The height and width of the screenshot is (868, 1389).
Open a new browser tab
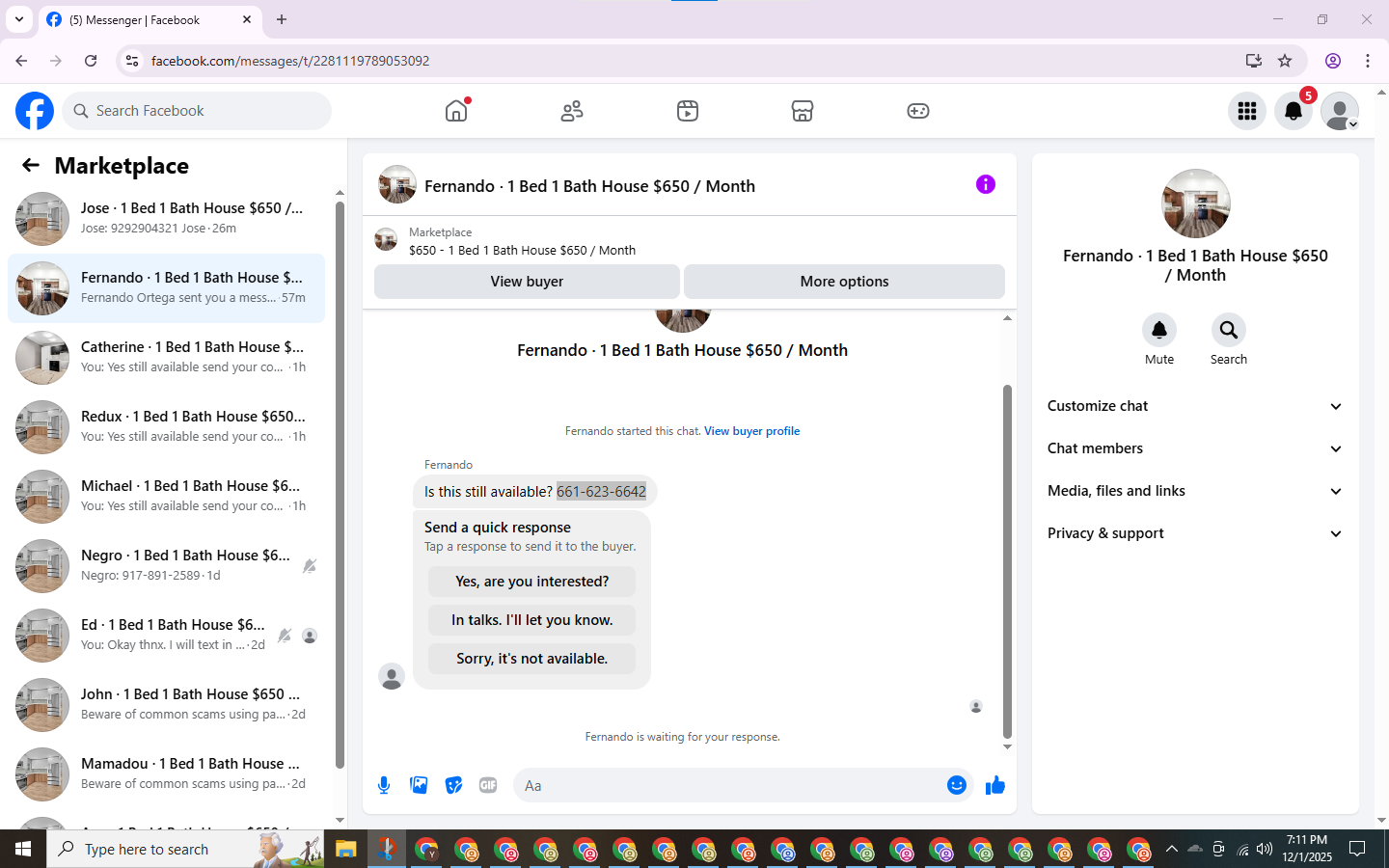(282, 19)
